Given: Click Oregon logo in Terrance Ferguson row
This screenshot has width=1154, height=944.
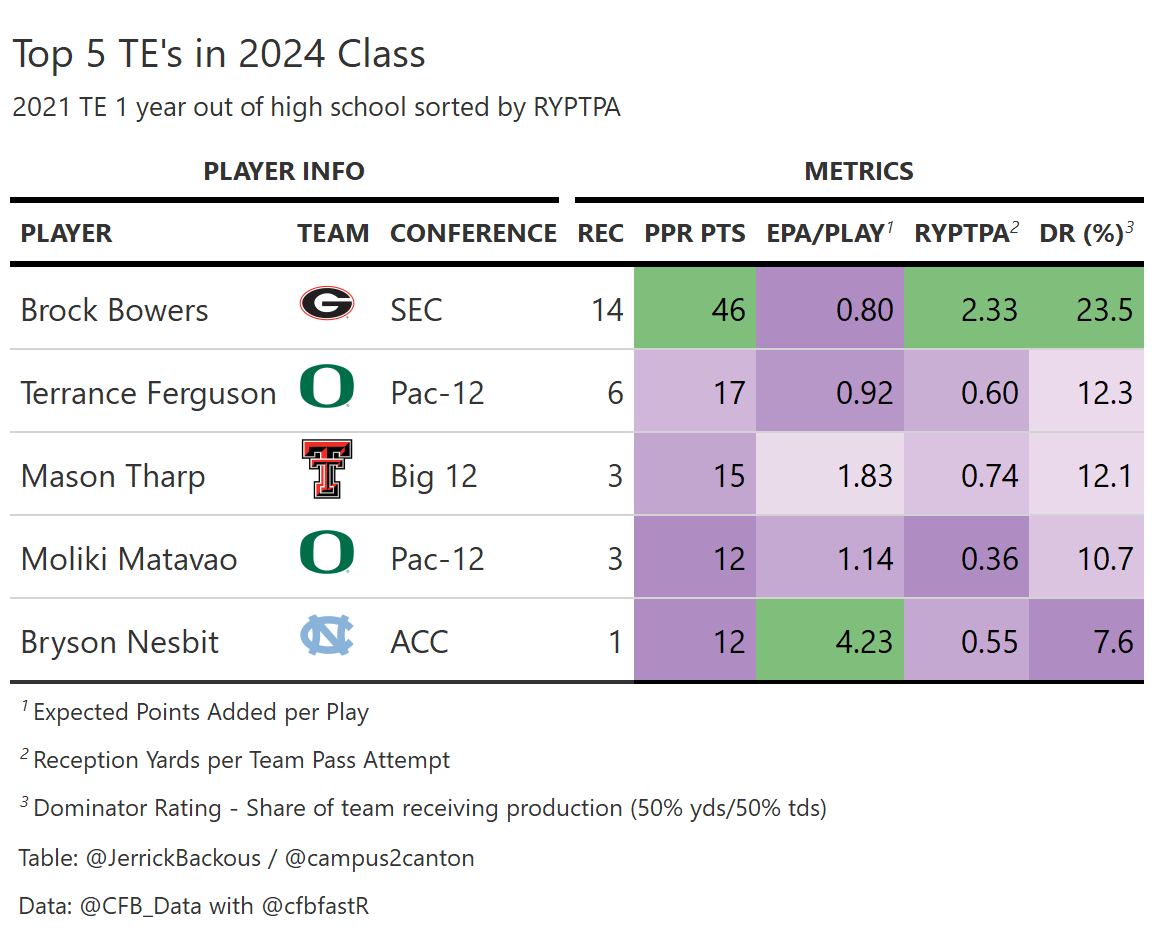Looking at the screenshot, I should (x=326, y=387).
